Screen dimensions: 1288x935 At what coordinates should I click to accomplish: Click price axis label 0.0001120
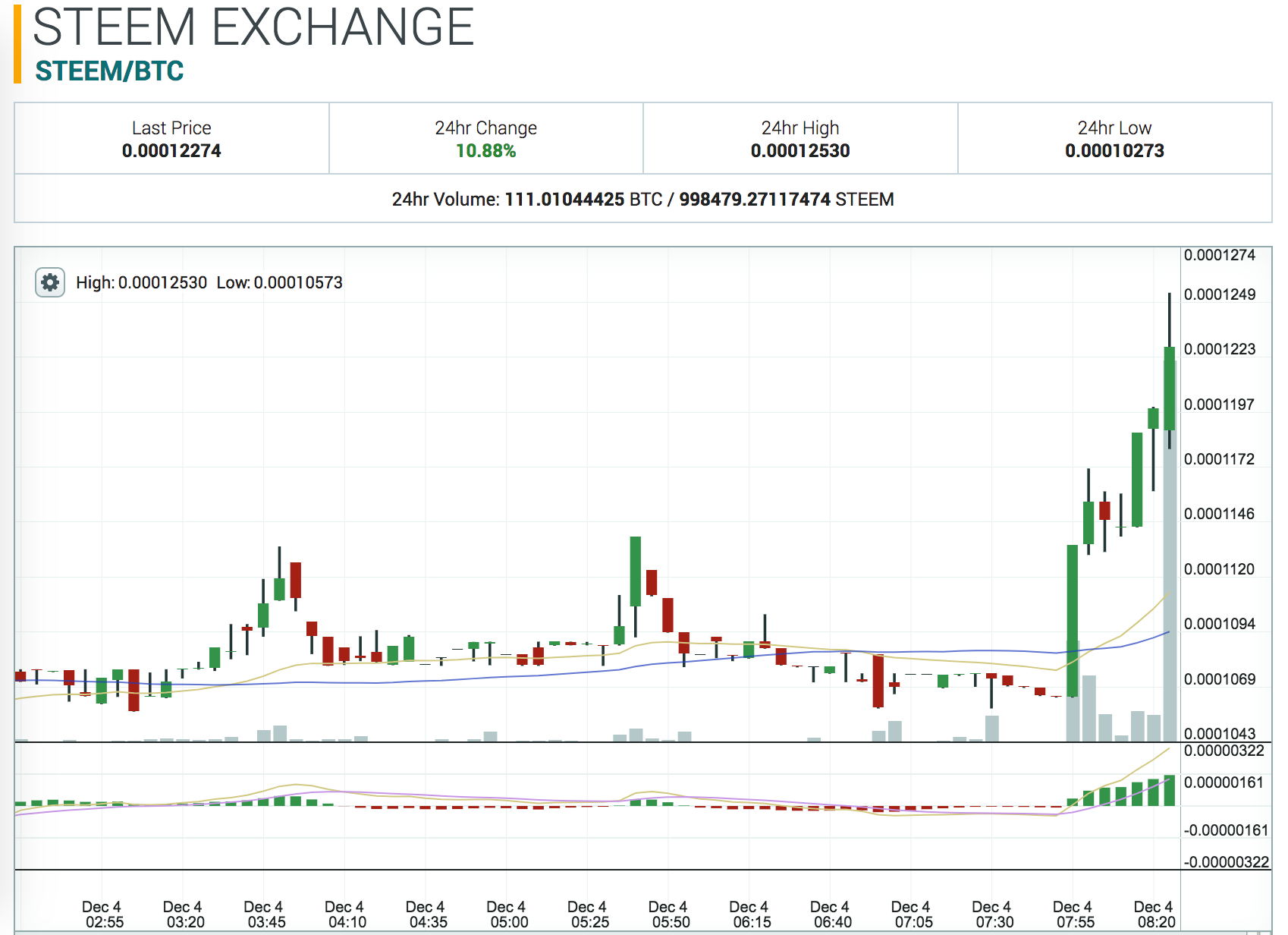(1220, 569)
